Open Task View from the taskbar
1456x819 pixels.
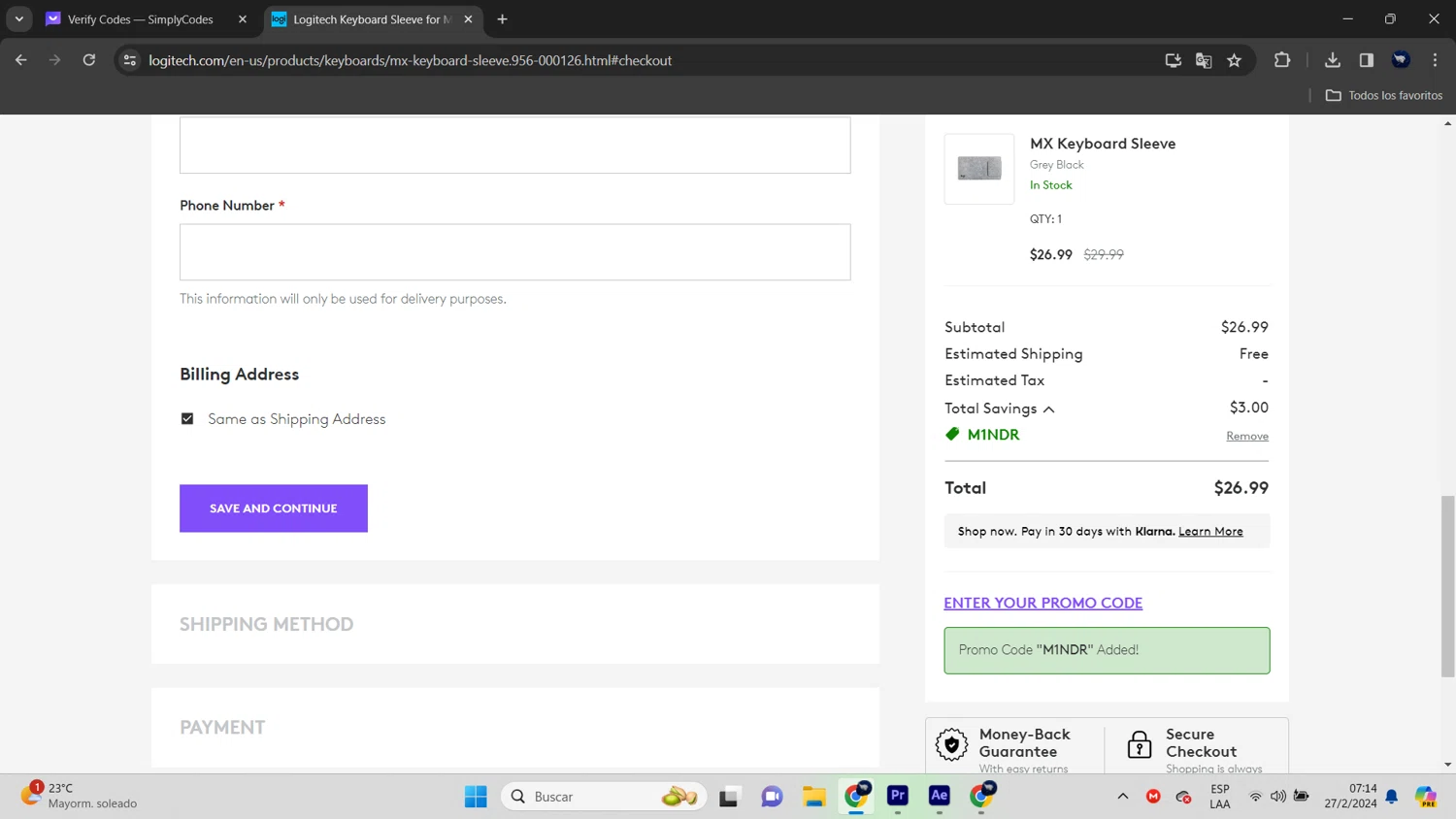coord(729,797)
